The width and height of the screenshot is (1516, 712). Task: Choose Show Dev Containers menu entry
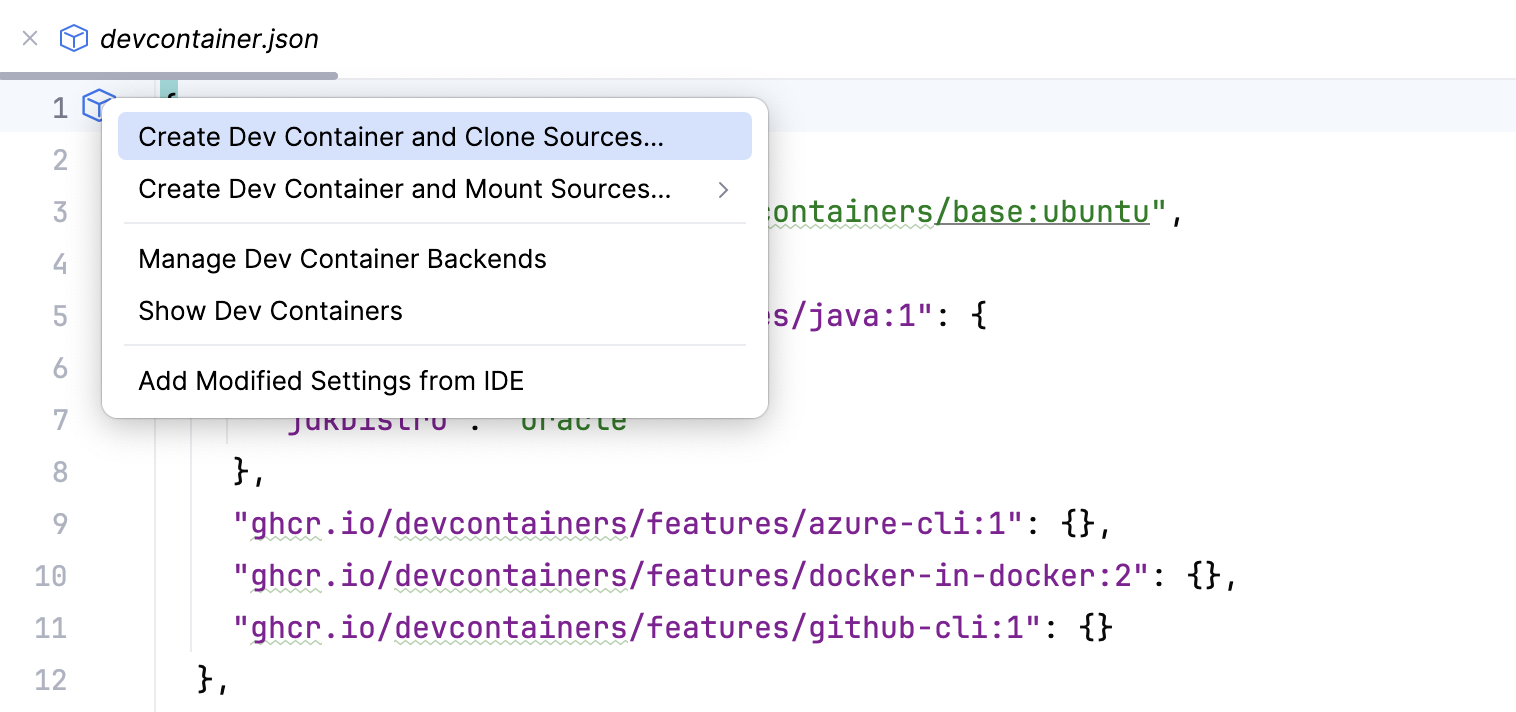click(270, 310)
